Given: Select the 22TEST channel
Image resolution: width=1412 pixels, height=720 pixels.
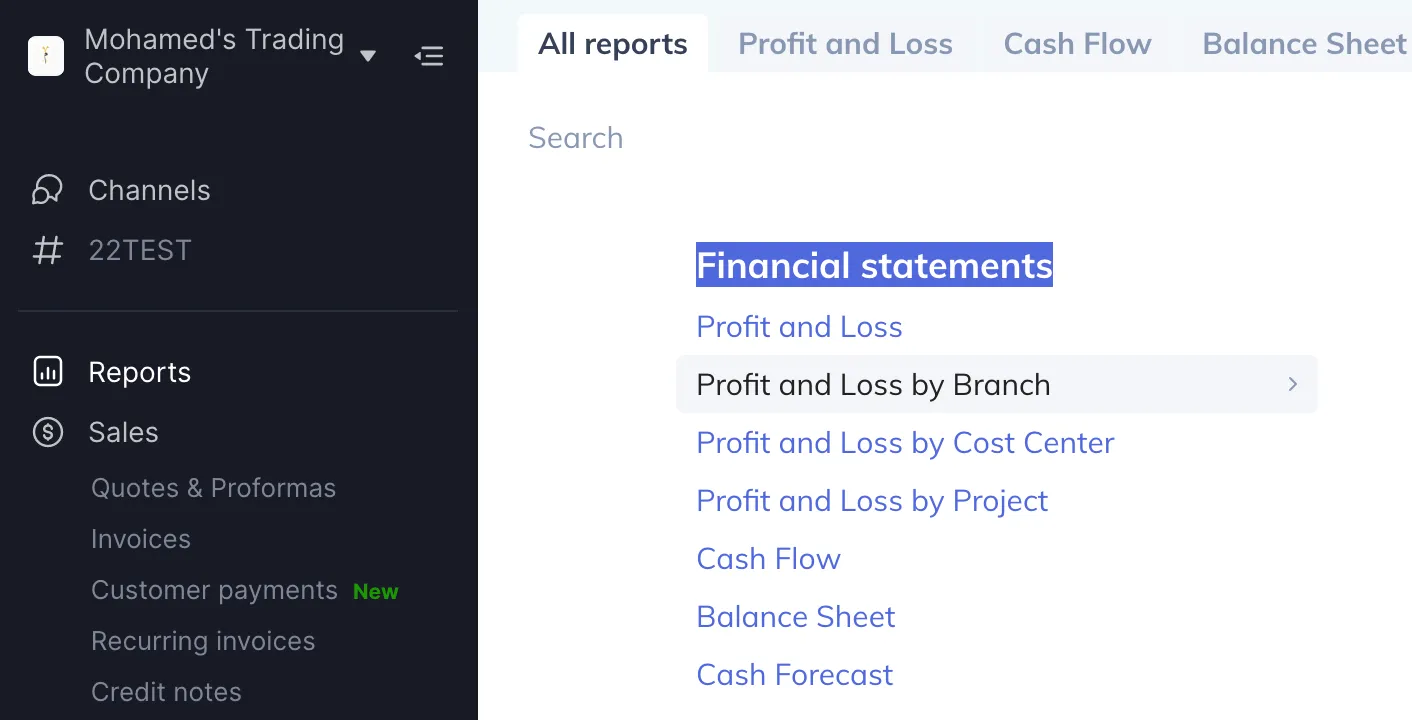Looking at the screenshot, I should 140,250.
